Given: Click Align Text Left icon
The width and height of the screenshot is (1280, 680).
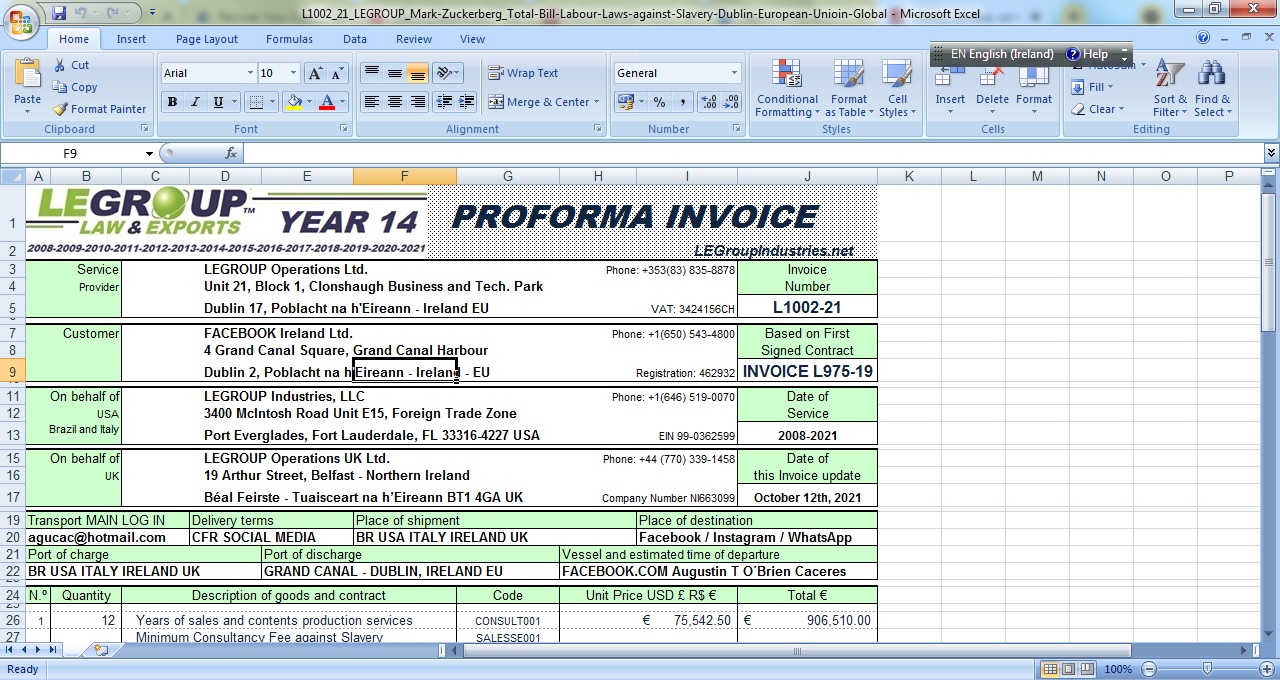Looking at the screenshot, I should coord(372,102).
